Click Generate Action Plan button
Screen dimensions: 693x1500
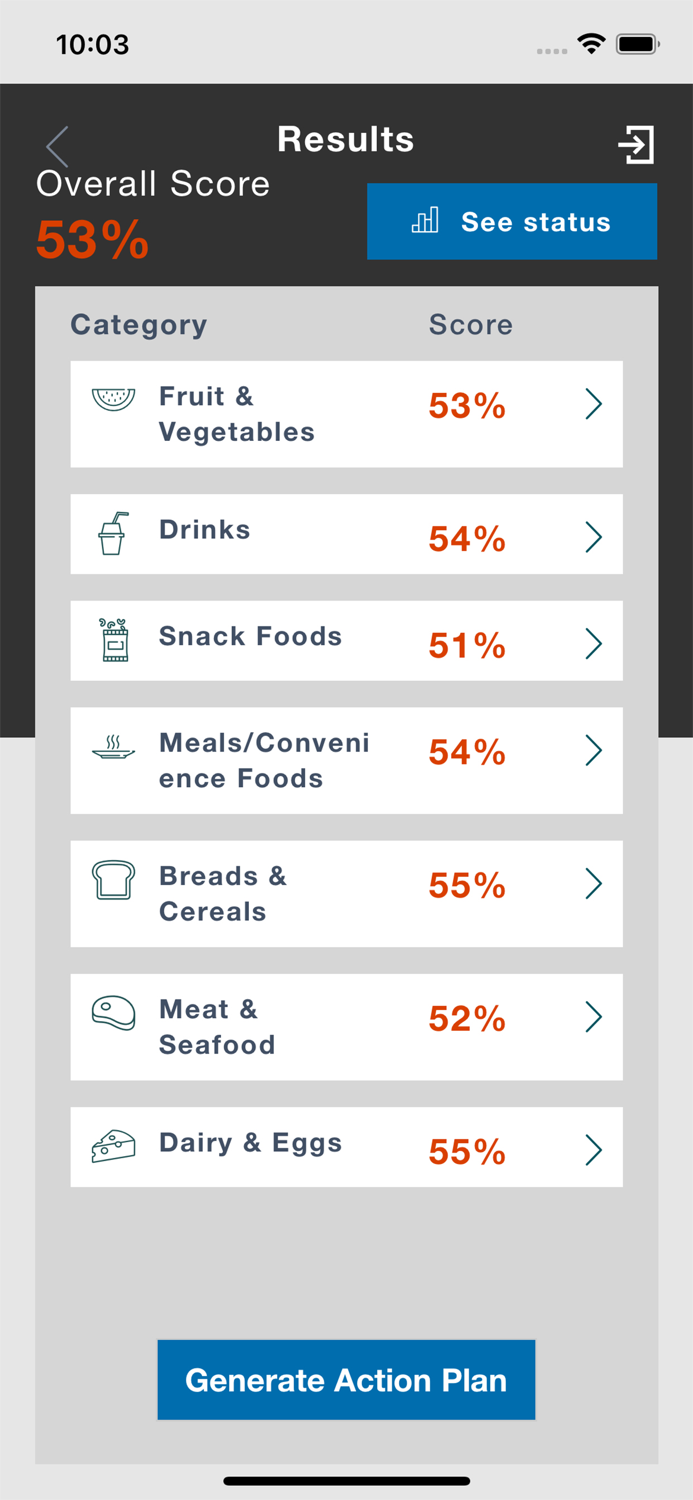[x=346, y=1380]
